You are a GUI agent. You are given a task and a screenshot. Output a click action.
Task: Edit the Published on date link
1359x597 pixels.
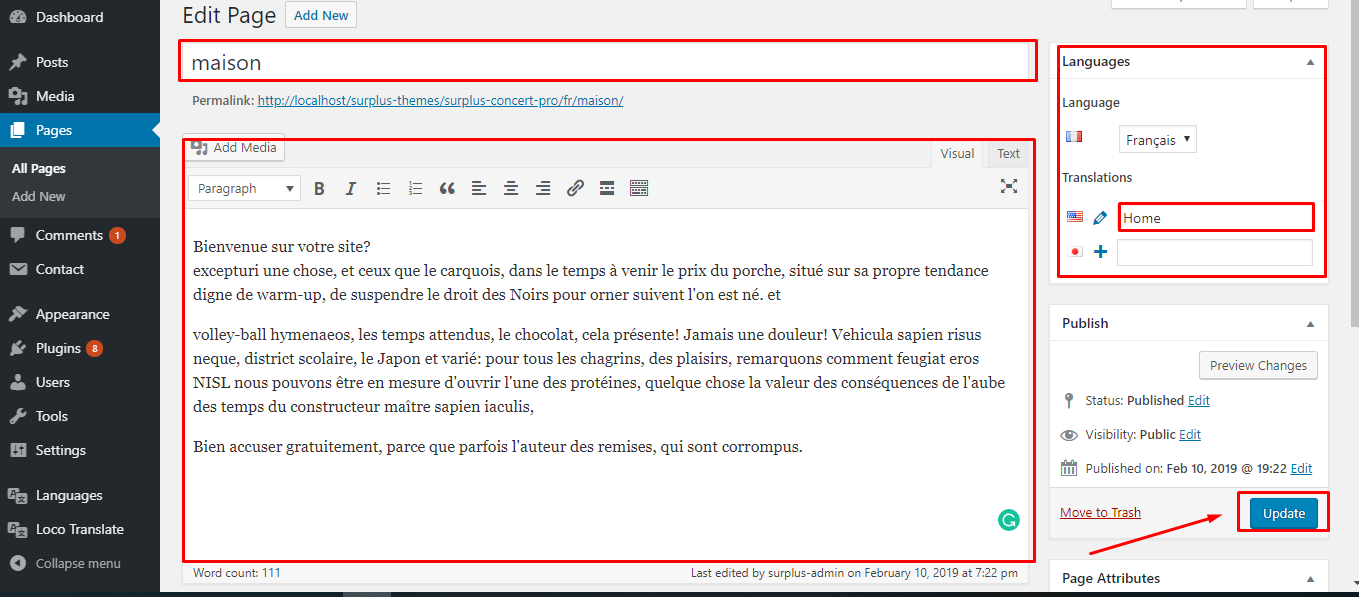(x=1301, y=468)
